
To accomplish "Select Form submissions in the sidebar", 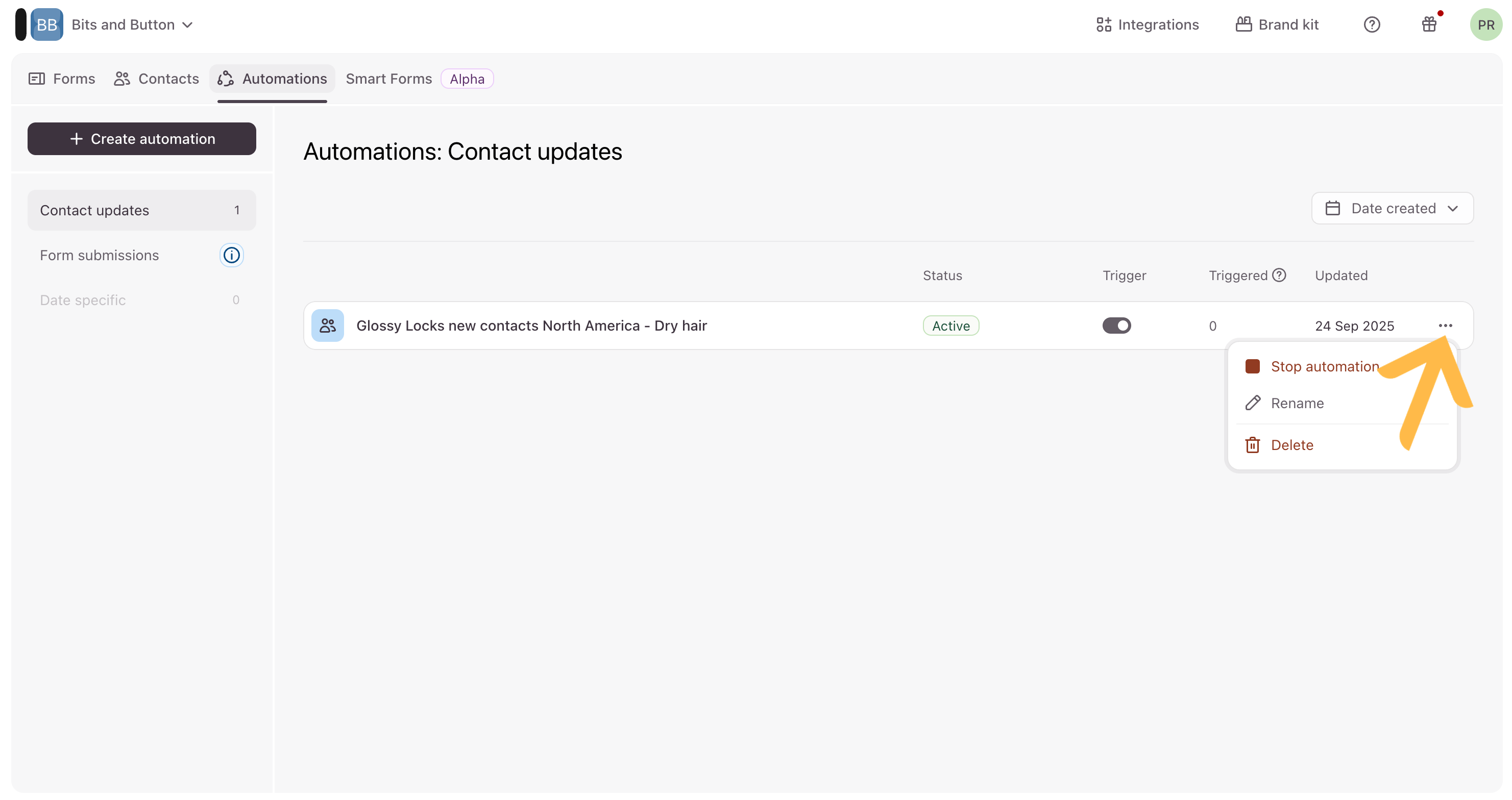I will pos(100,255).
